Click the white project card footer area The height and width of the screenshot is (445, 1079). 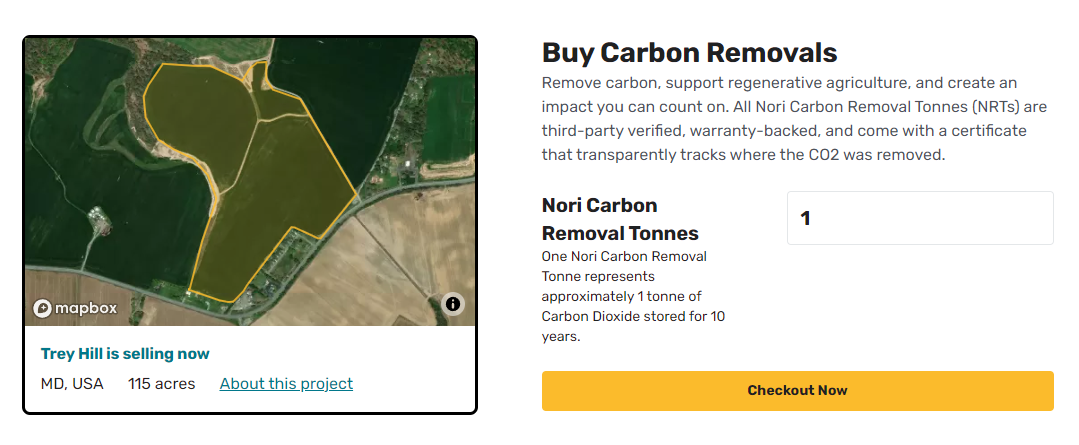click(x=250, y=369)
